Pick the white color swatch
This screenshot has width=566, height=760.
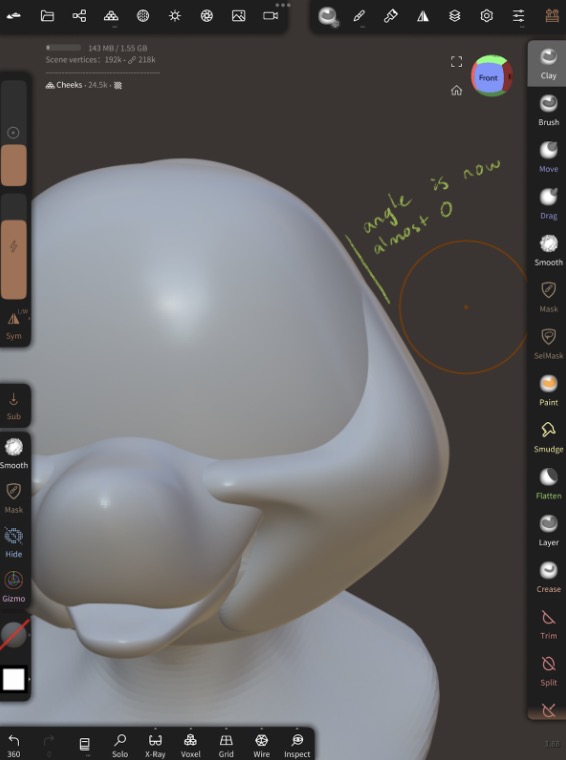(x=14, y=679)
